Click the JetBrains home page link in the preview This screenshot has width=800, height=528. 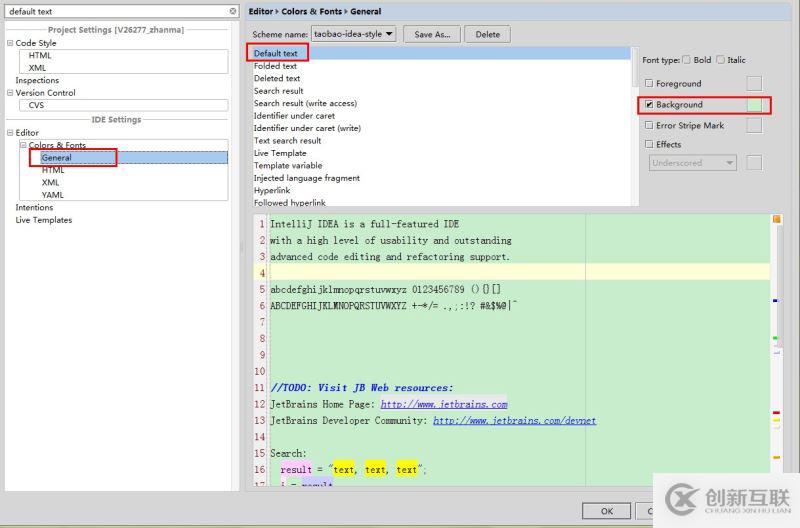(443, 404)
